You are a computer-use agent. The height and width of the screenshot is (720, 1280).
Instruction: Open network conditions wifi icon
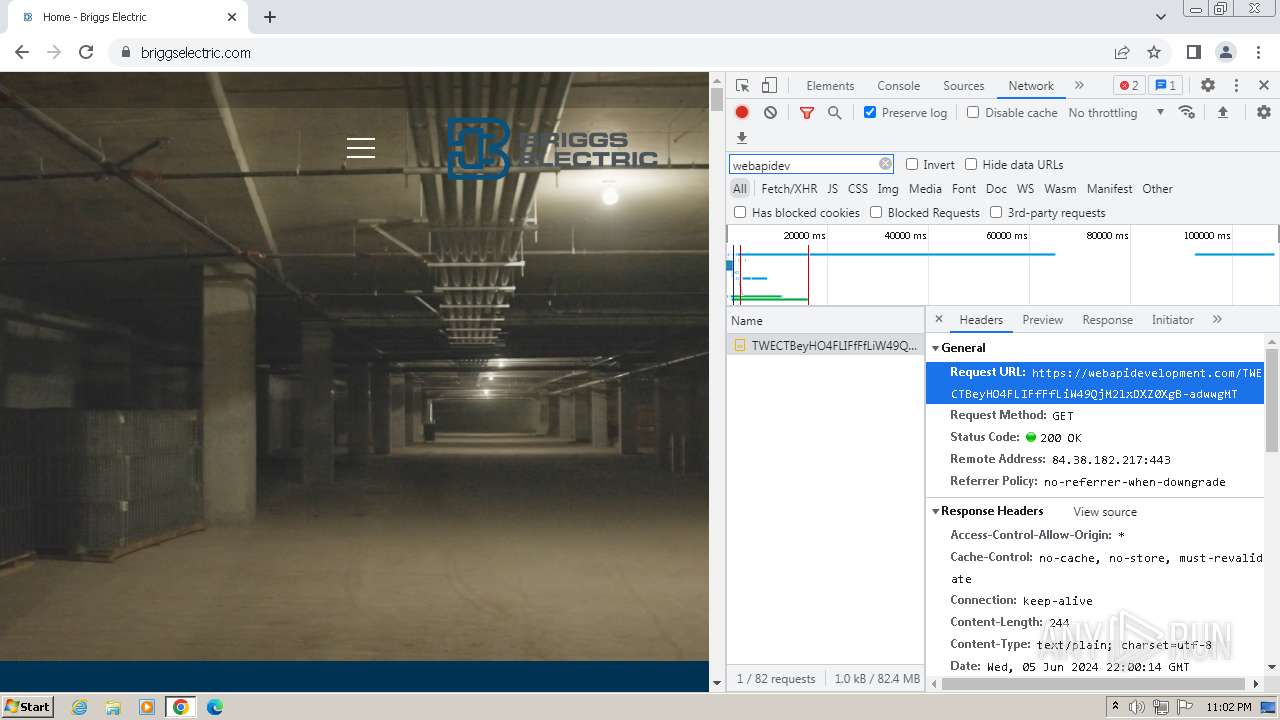click(1187, 112)
